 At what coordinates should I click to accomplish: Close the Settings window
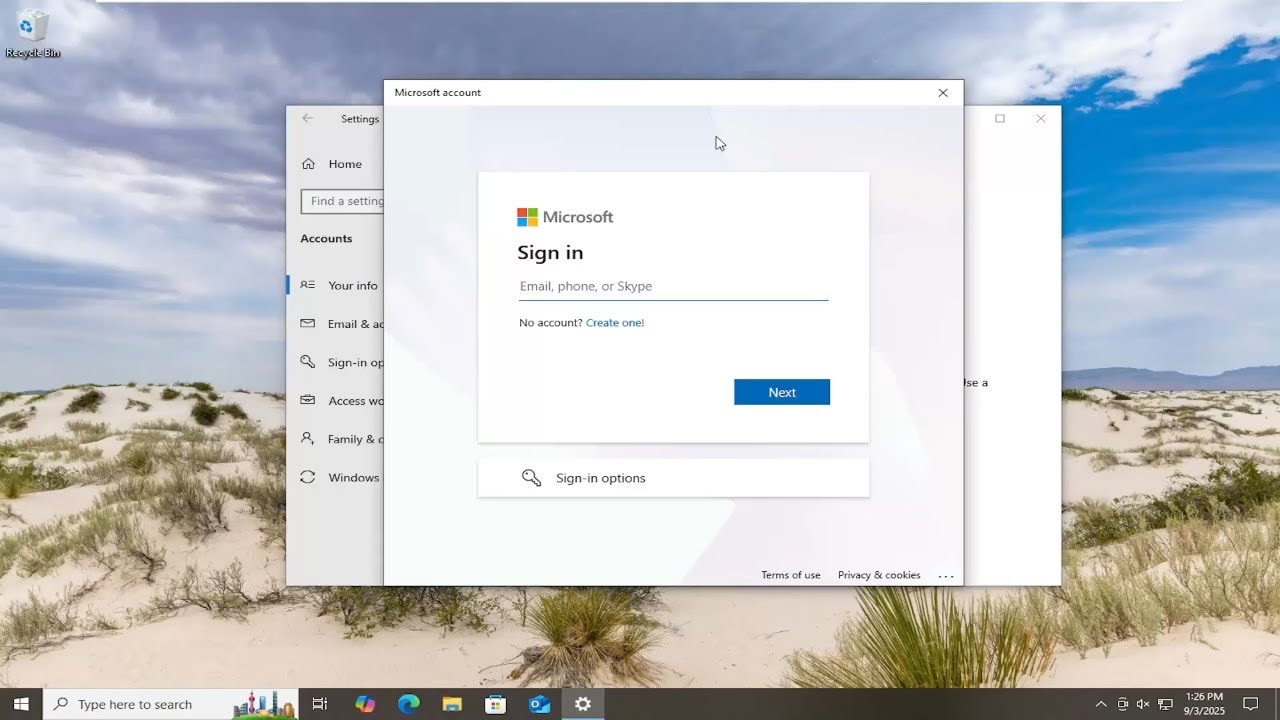pos(1041,118)
